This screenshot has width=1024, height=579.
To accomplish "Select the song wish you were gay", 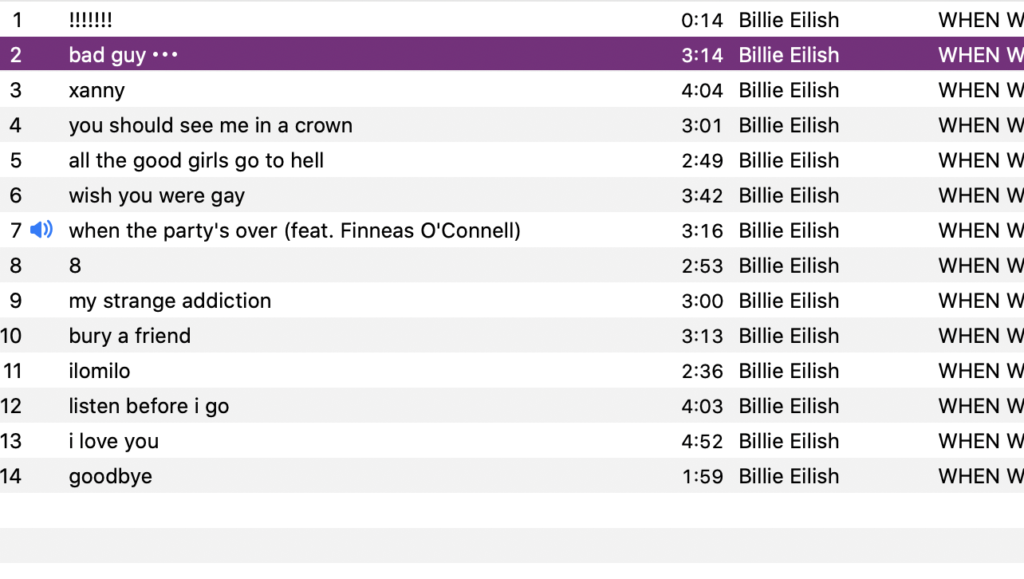I will point(157,196).
